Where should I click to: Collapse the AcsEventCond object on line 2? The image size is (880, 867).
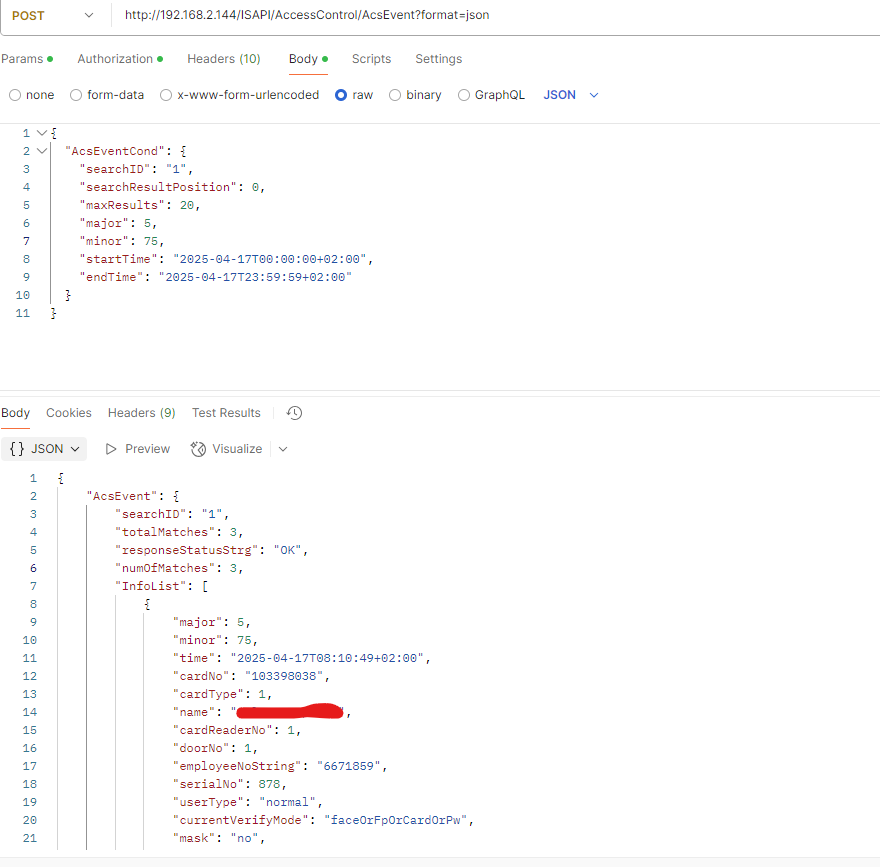(x=39, y=150)
